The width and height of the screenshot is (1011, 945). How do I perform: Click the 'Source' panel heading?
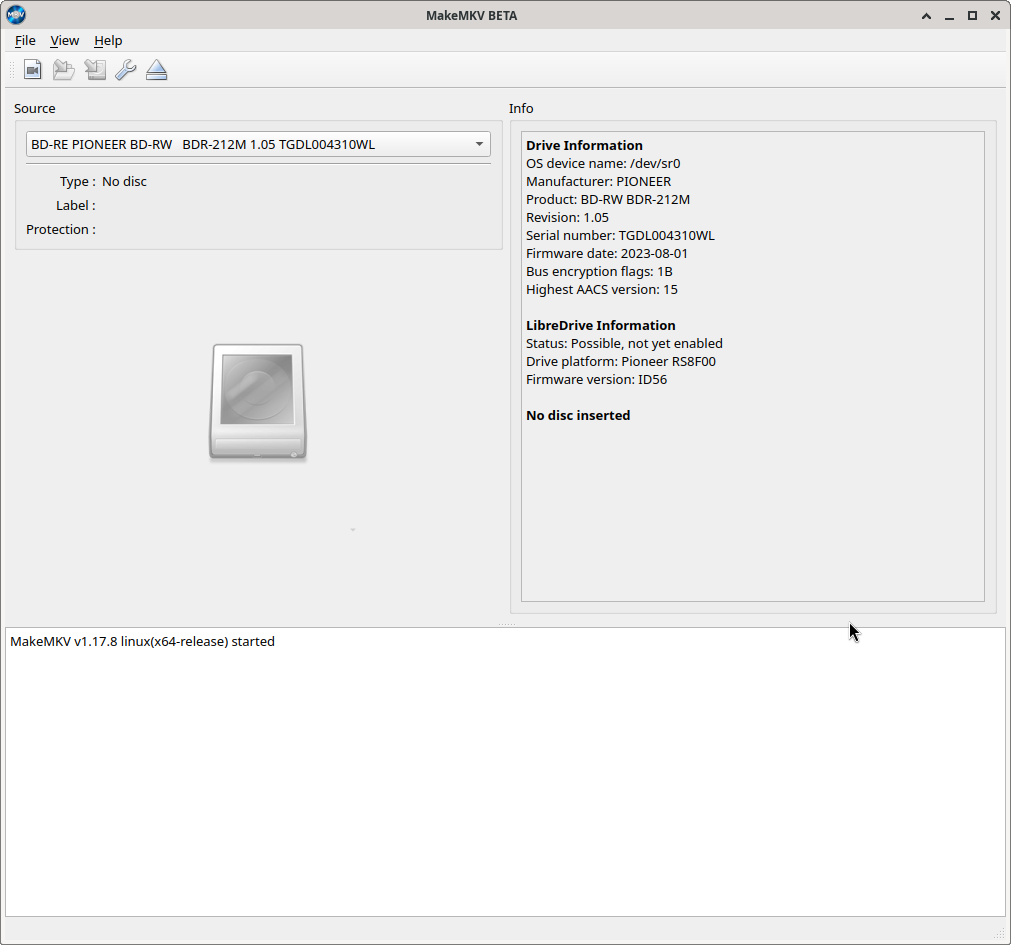coord(35,108)
